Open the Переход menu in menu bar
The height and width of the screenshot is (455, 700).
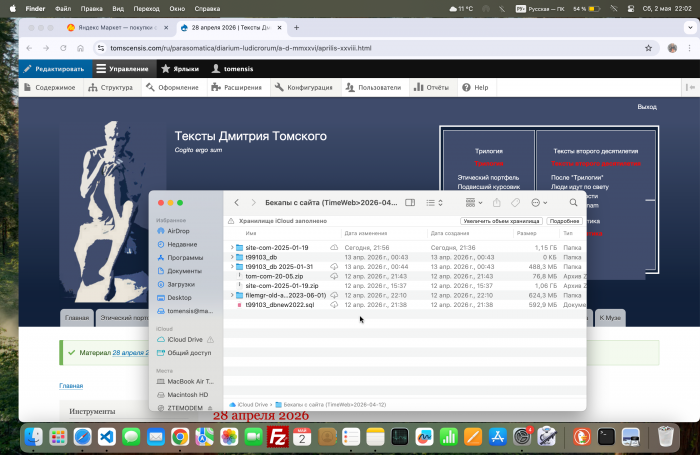click(x=146, y=8)
